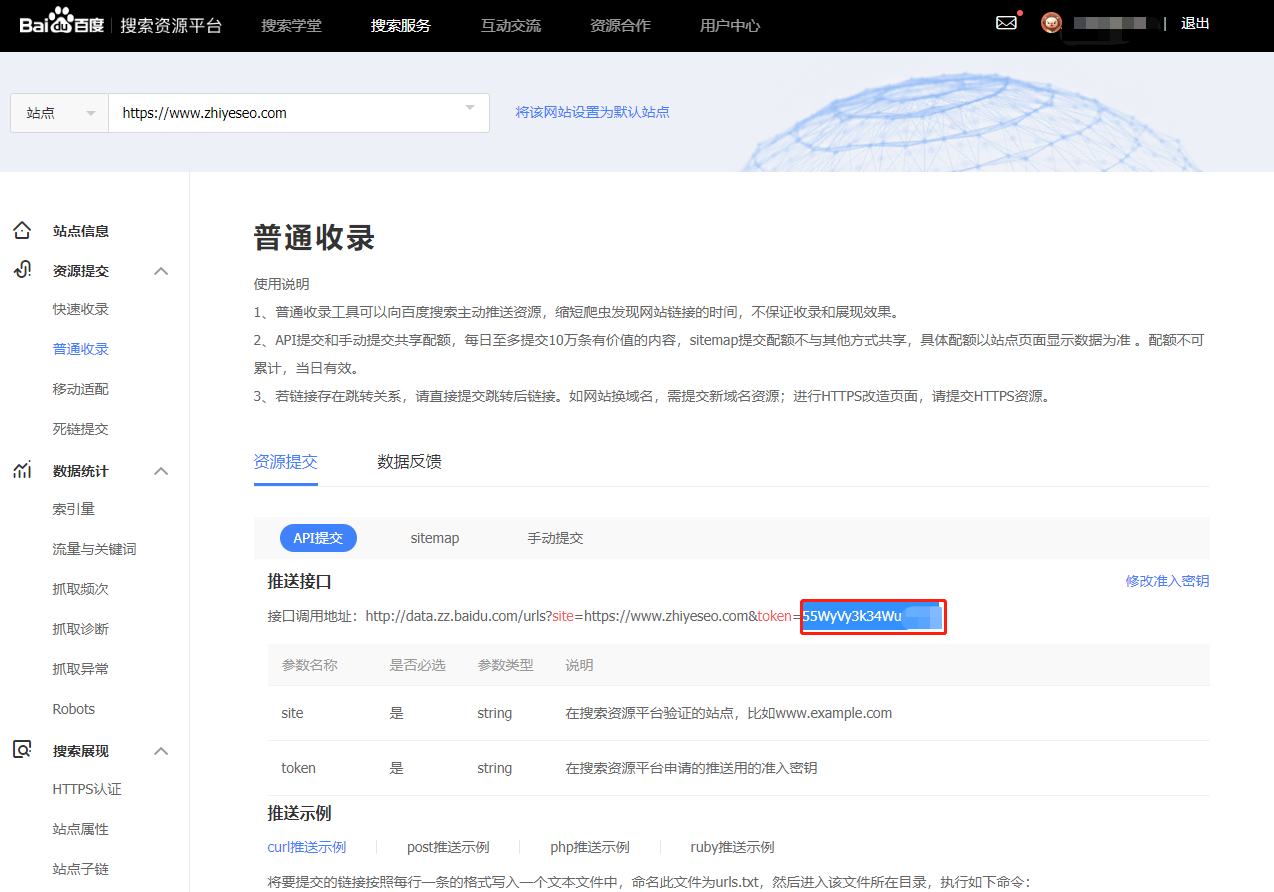Viewport: 1274px width, 892px height.
Task: Click the site URL input field
Action: (x=298, y=113)
